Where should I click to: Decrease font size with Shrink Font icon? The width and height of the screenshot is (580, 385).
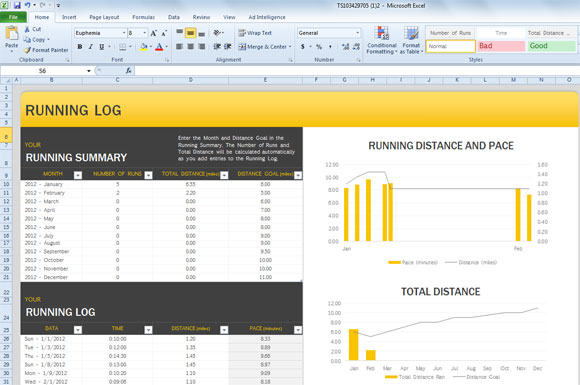(164, 33)
